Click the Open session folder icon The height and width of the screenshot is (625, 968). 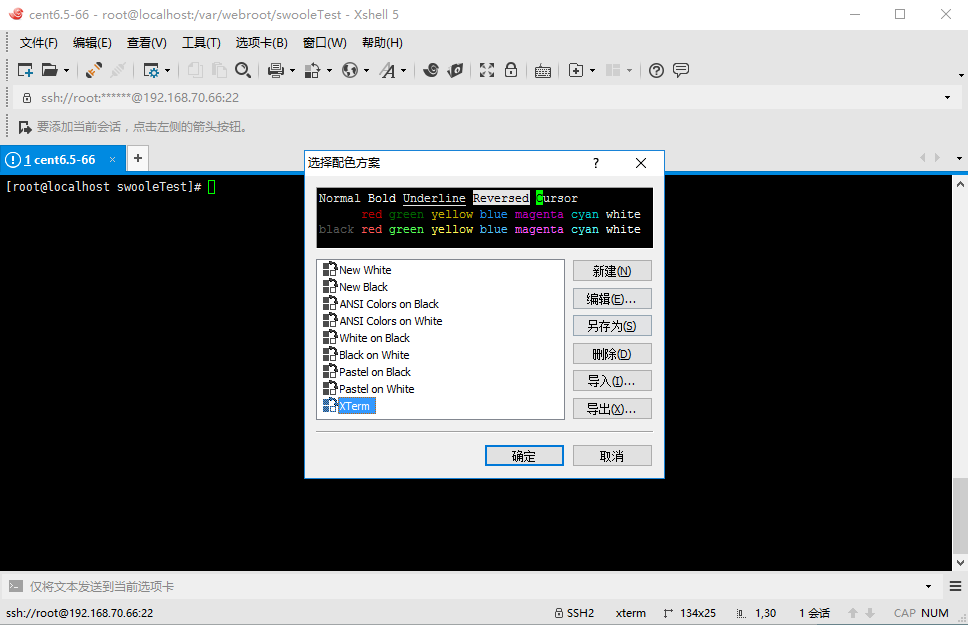(x=49, y=70)
